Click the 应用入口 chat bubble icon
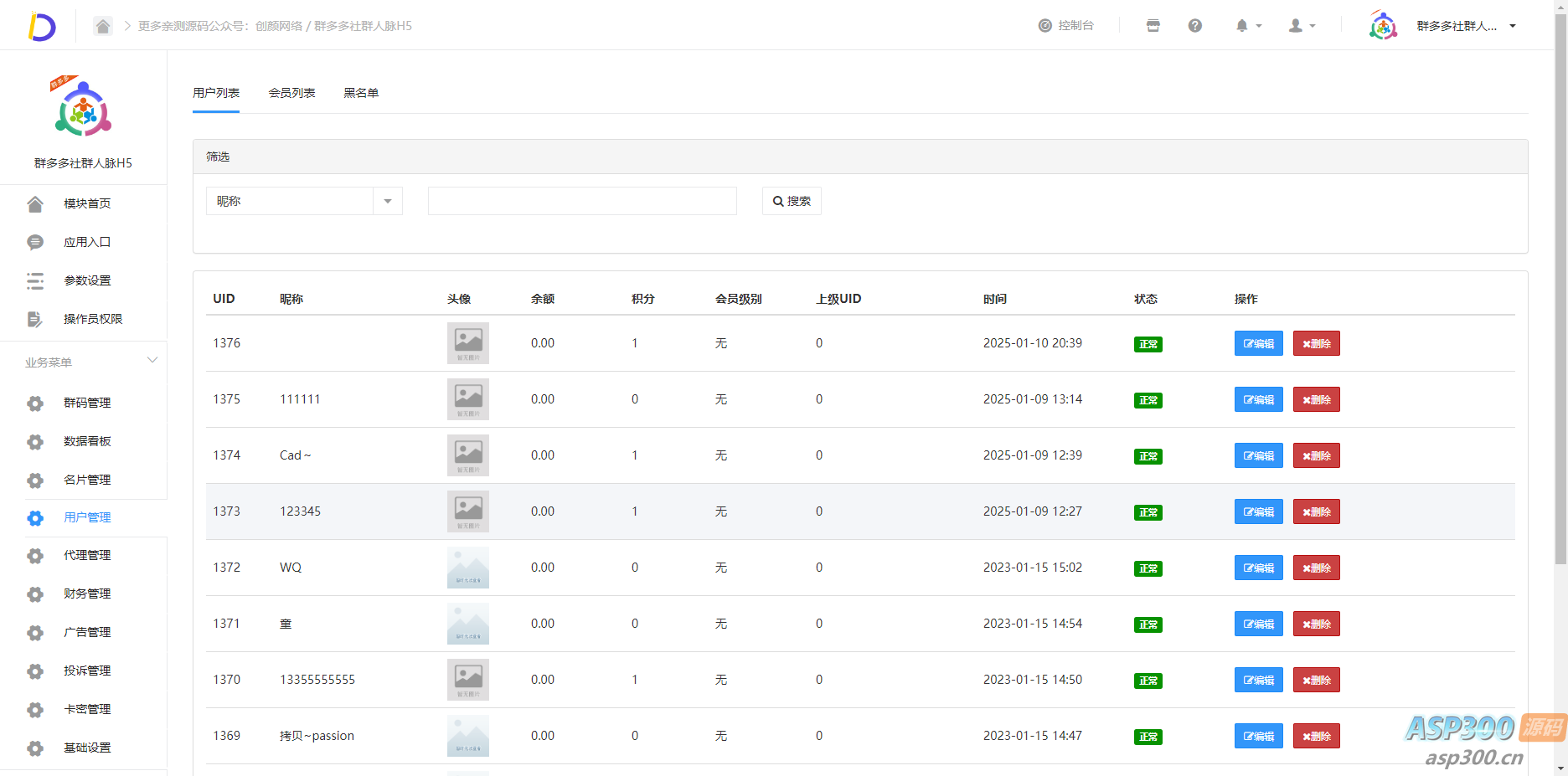The image size is (1568, 776). click(35, 243)
